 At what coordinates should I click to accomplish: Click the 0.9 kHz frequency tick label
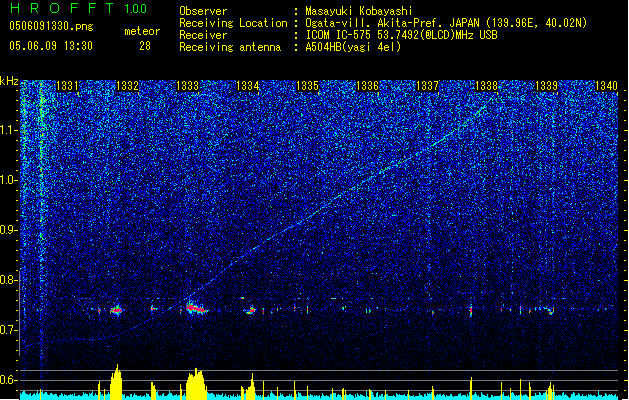pyautogui.click(x=8, y=230)
